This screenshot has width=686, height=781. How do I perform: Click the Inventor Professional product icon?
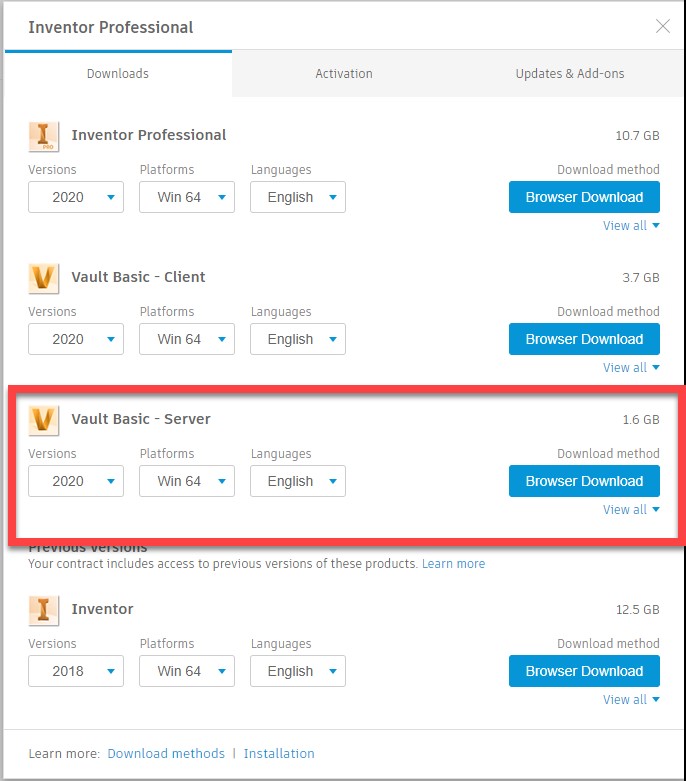pos(44,136)
